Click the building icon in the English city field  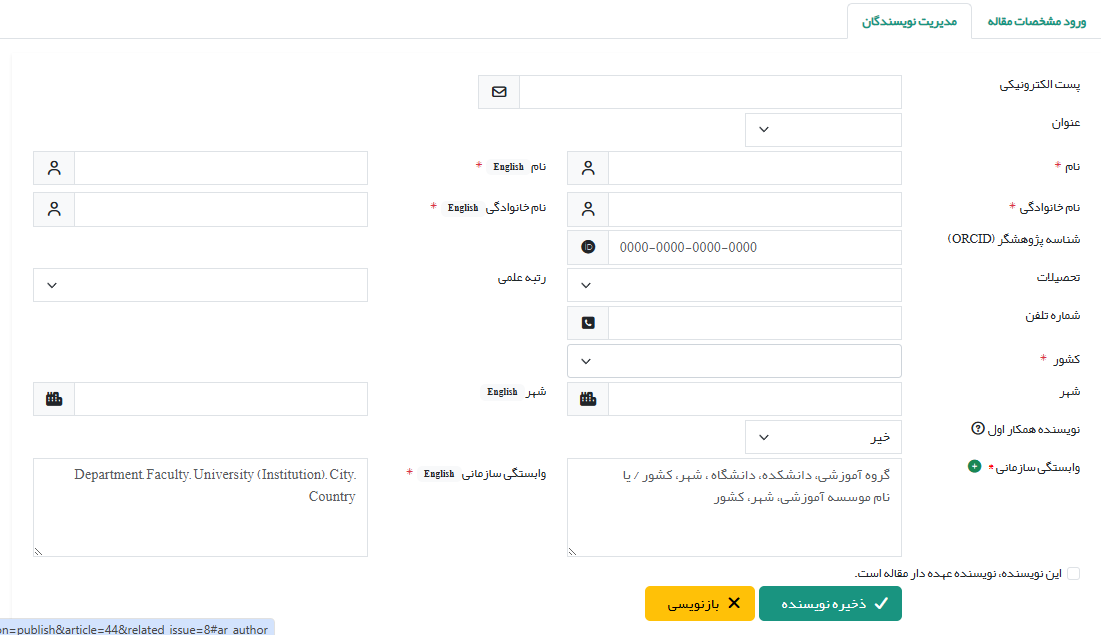(x=54, y=399)
